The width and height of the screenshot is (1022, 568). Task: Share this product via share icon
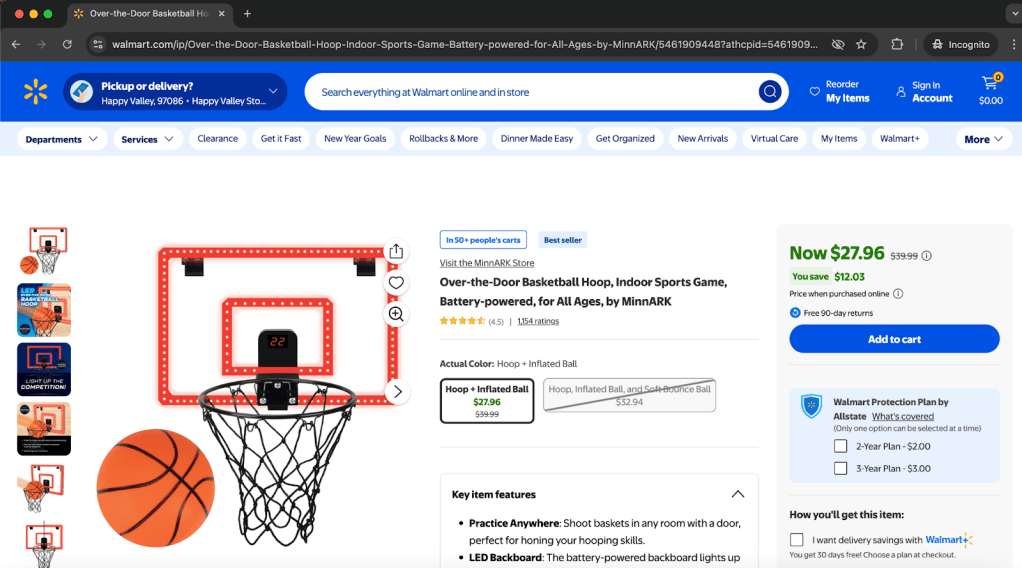(x=396, y=252)
